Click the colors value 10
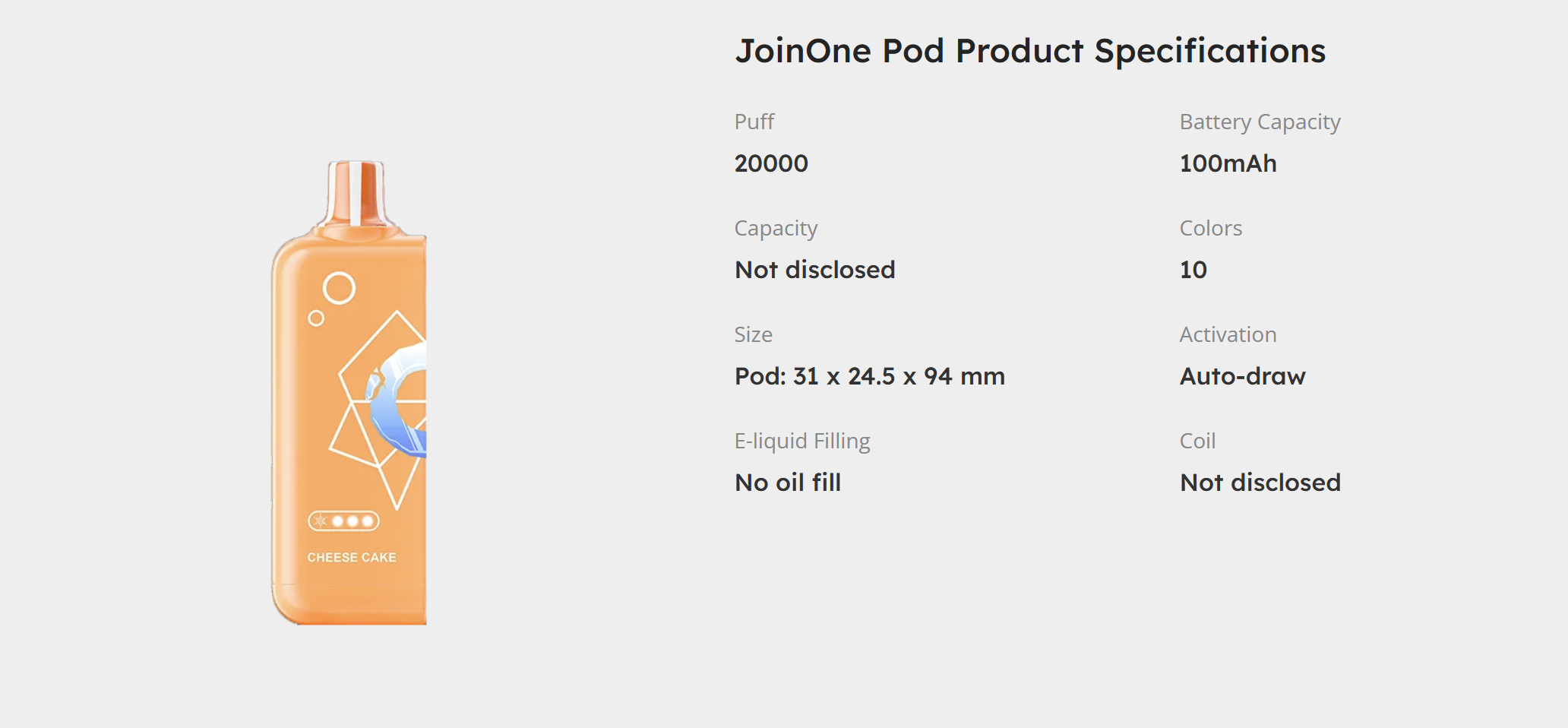 coord(1193,270)
